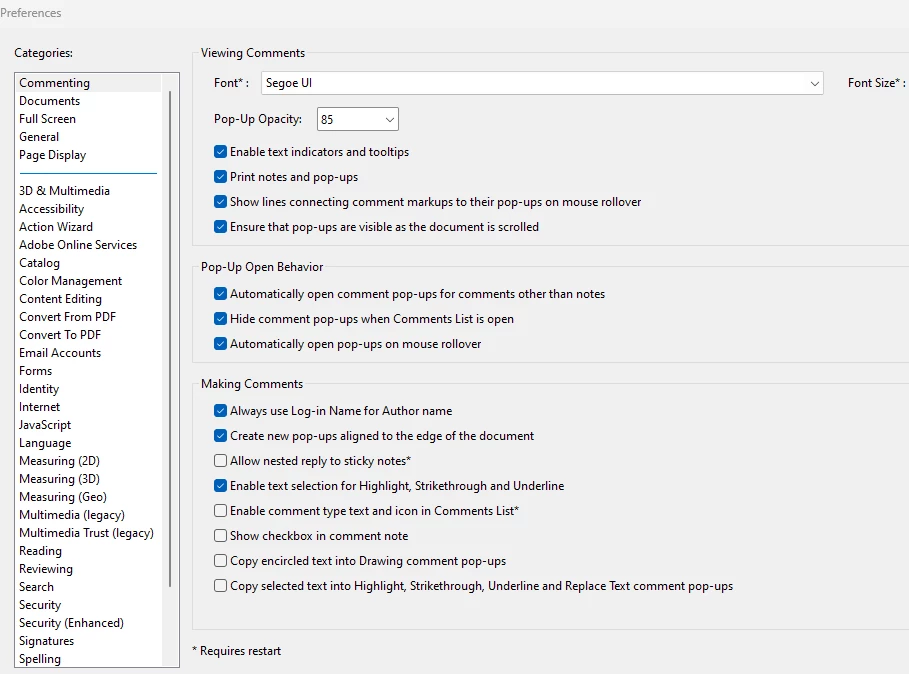The image size is (909, 674).
Task: Toggle Enable text indicators and tooltips checkbox
Action: (220, 152)
